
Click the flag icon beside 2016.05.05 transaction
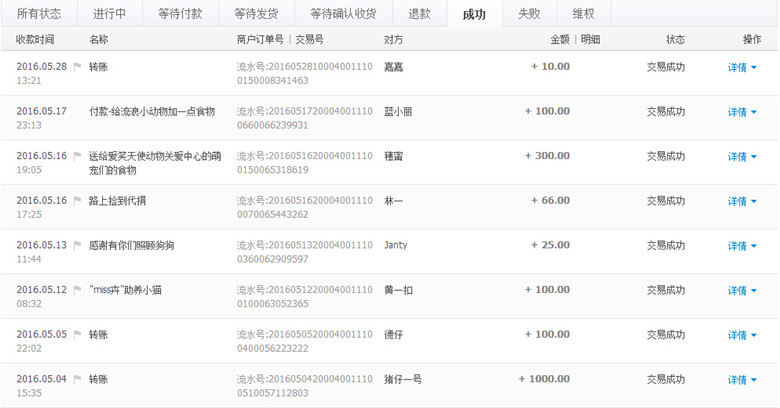77,335
